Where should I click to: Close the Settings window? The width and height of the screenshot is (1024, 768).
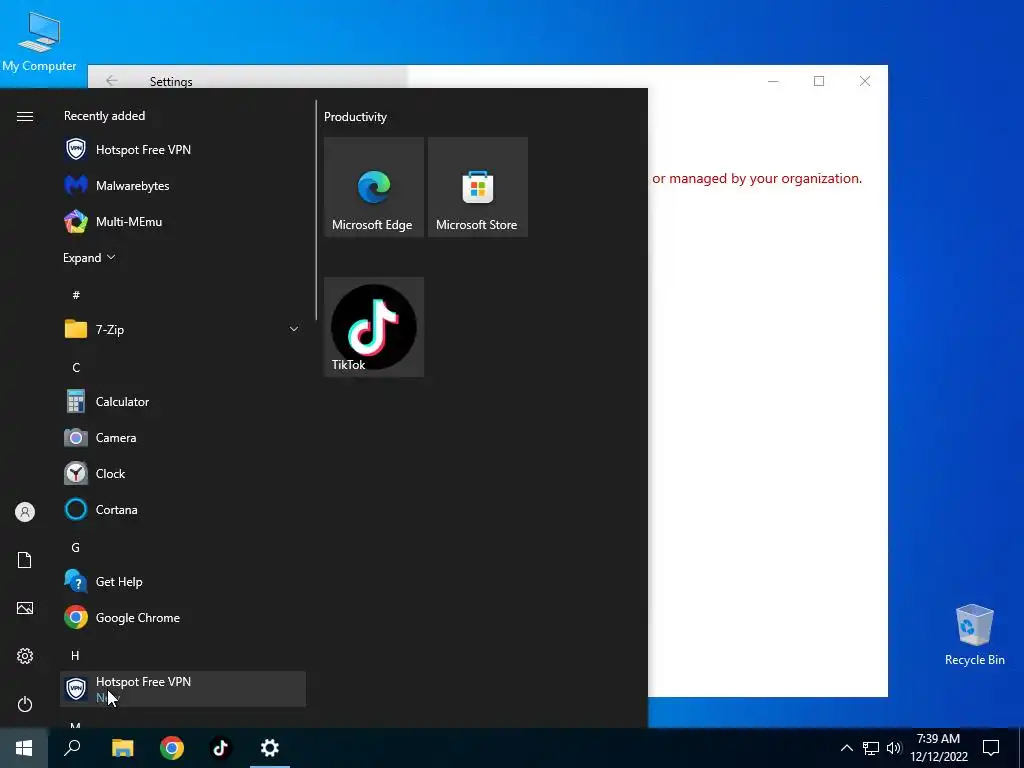click(865, 81)
